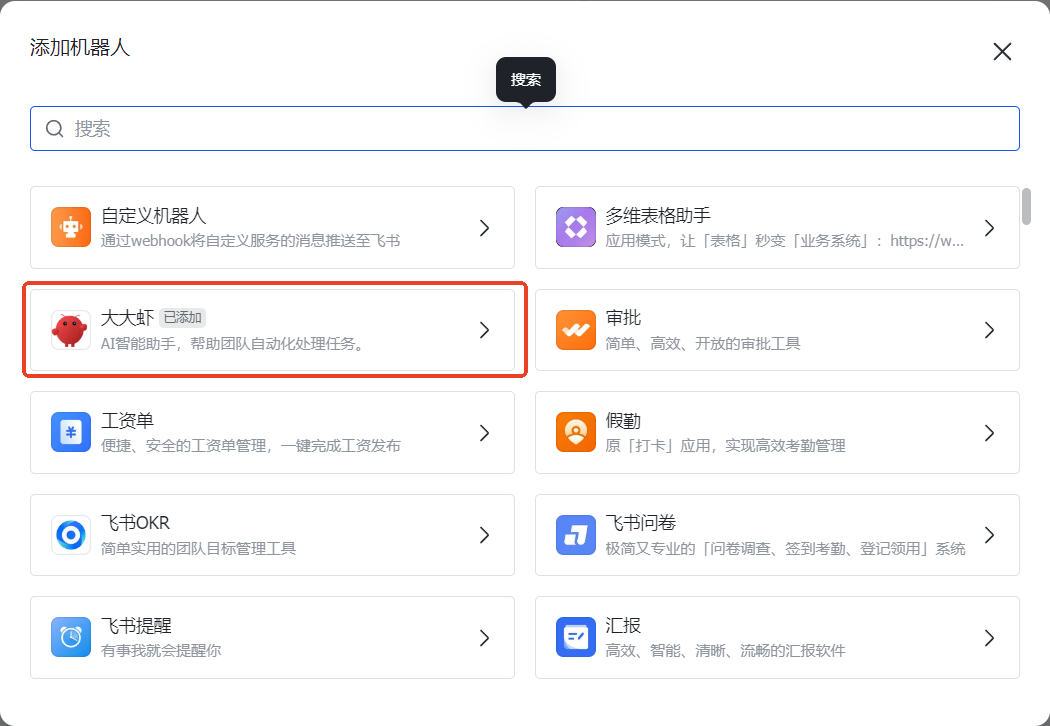The width and height of the screenshot is (1050, 726).
Task: Click the robot list scrollbar thumb
Action: [1026, 206]
